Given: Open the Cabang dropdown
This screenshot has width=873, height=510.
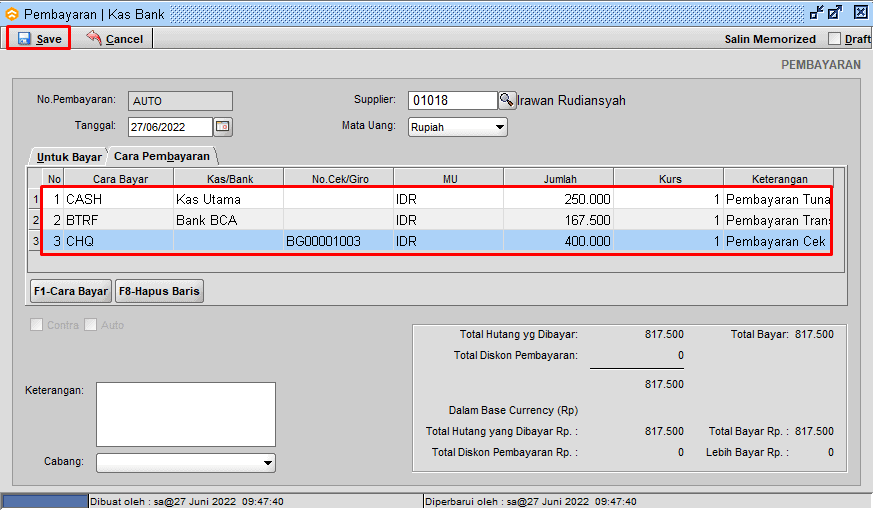Looking at the screenshot, I should [x=186, y=463].
